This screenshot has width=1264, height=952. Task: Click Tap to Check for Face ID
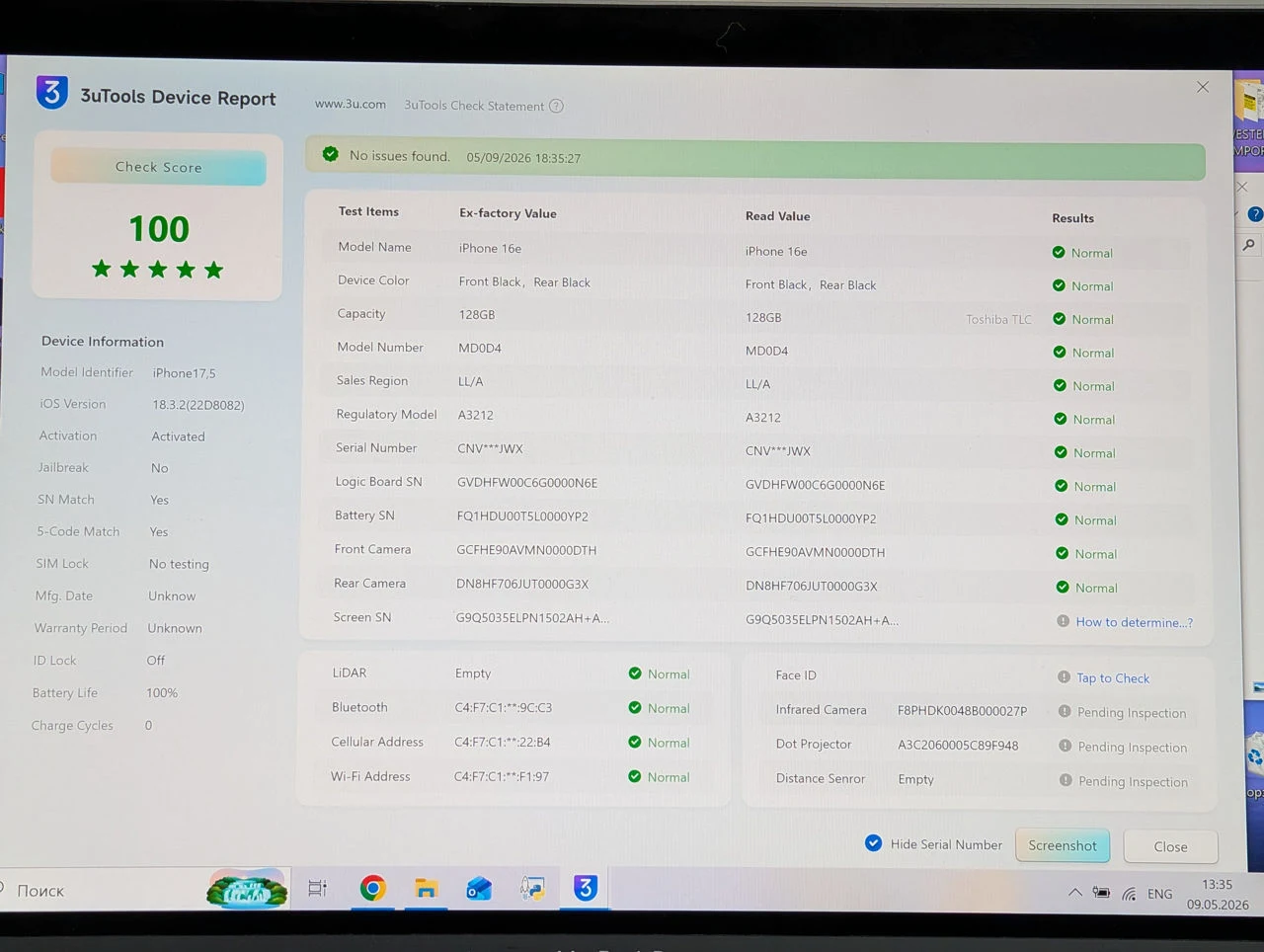(1113, 678)
